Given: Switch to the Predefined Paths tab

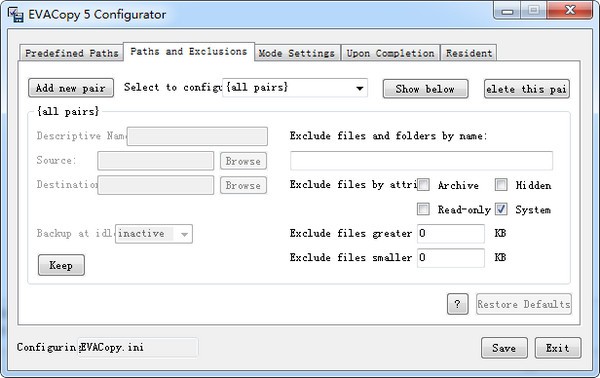Looking at the screenshot, I should coord(72,53).
